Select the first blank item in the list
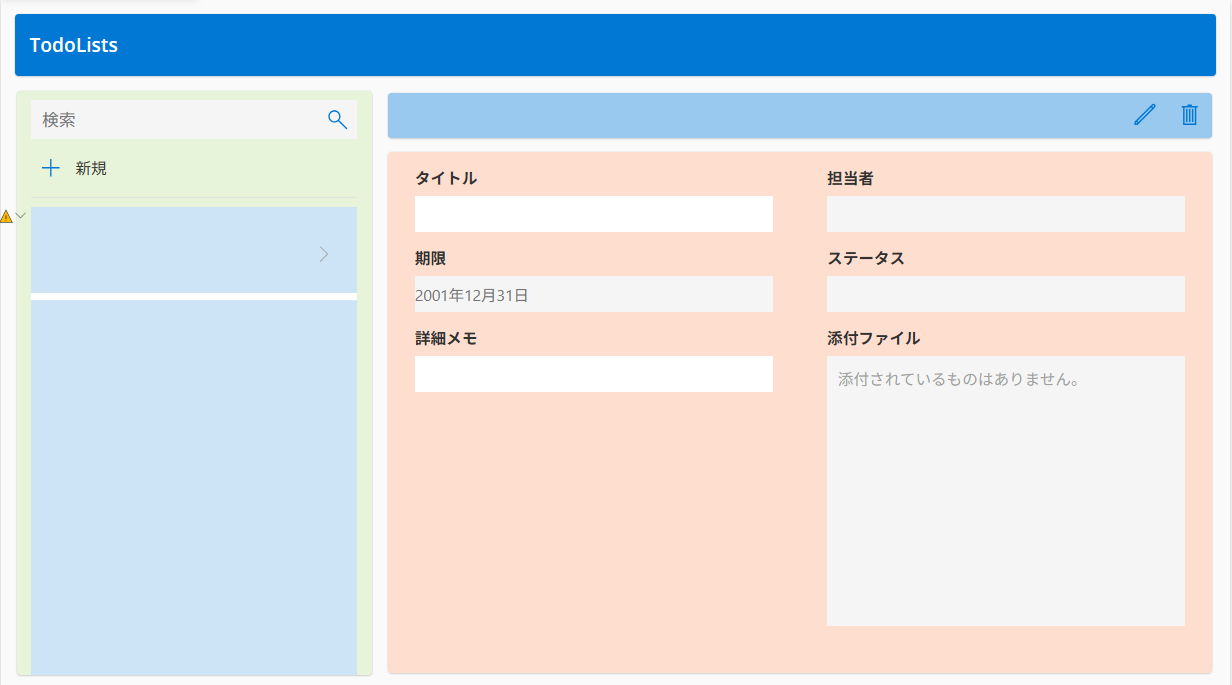1232x685 pixels. coord(170,250)
